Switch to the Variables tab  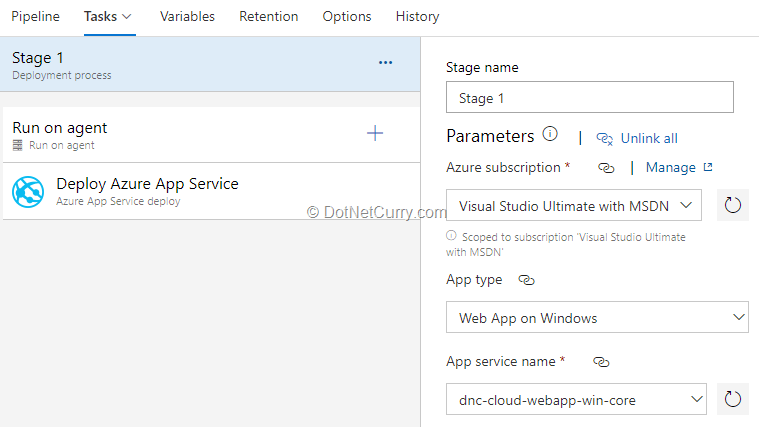(x=187, y=16)
